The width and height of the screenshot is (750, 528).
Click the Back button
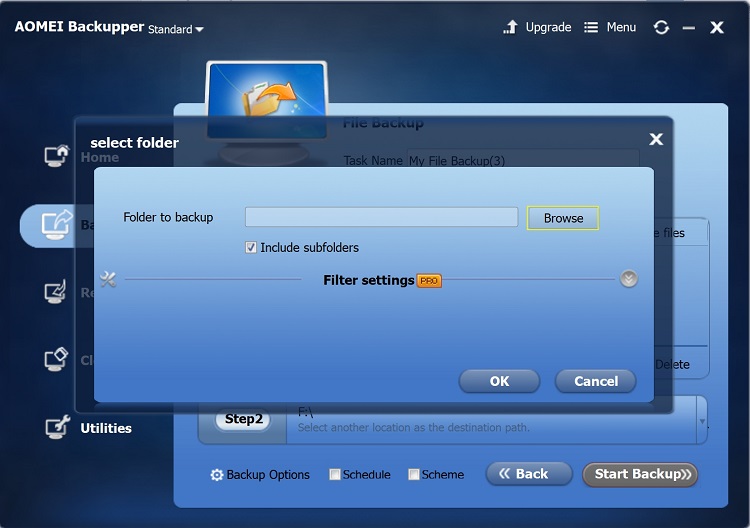coord(529,474)
